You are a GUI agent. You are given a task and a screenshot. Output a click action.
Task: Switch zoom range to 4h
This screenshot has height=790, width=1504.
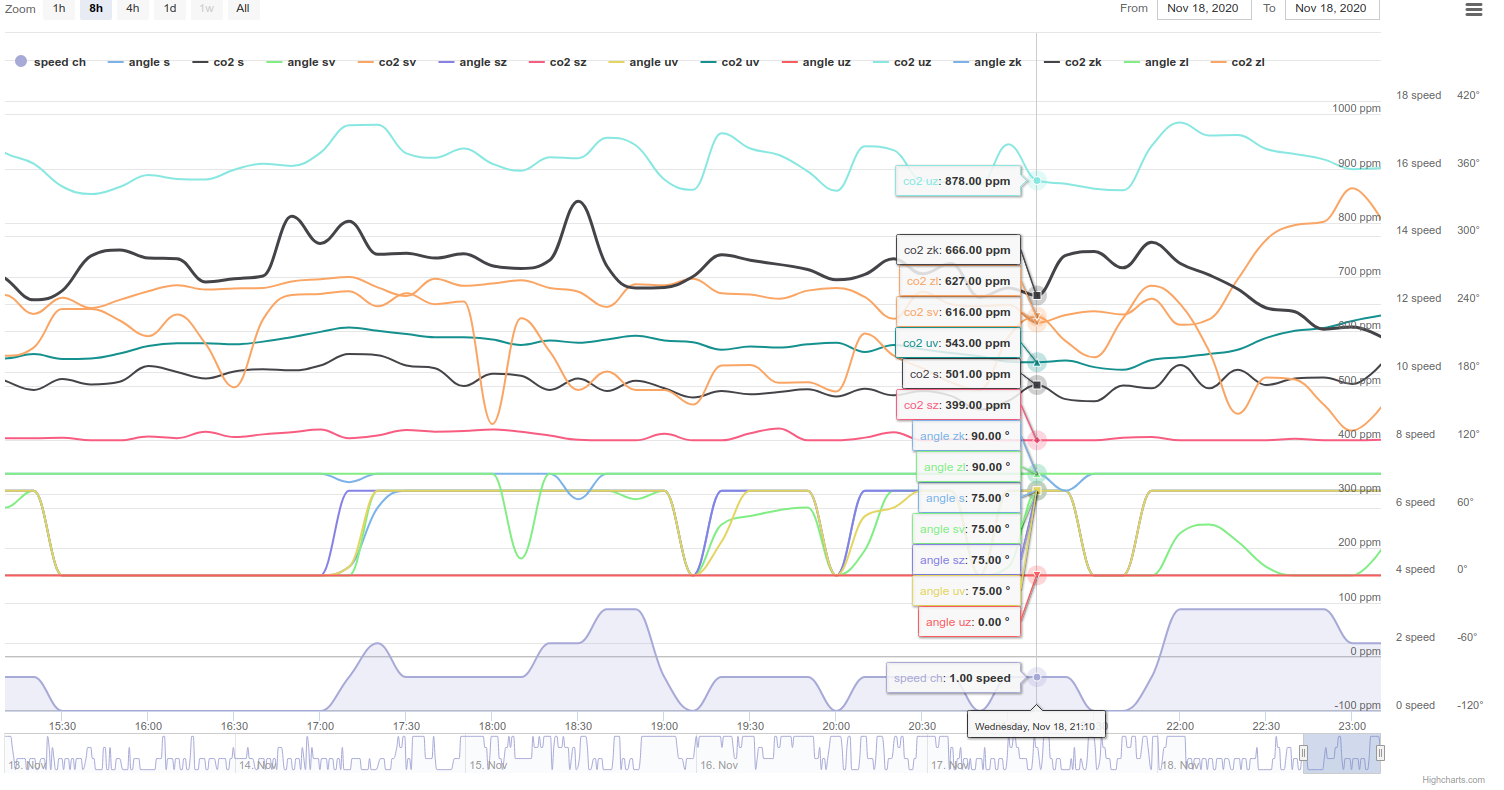pos(133,8)
